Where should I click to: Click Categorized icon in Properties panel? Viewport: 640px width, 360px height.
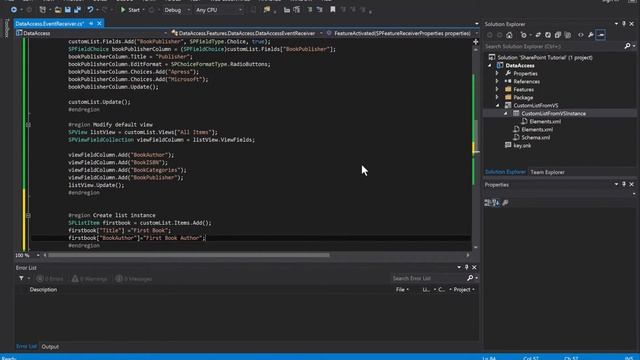tap(487, 203)
